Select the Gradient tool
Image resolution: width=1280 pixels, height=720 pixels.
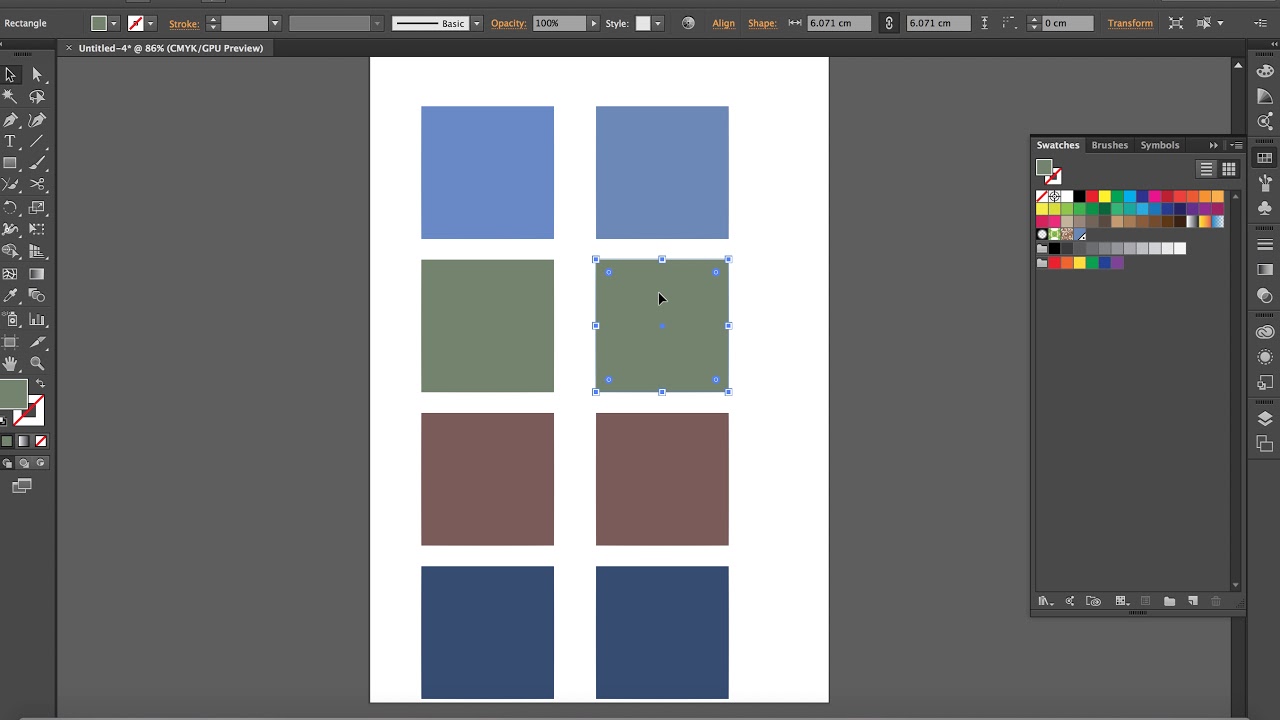37,274
